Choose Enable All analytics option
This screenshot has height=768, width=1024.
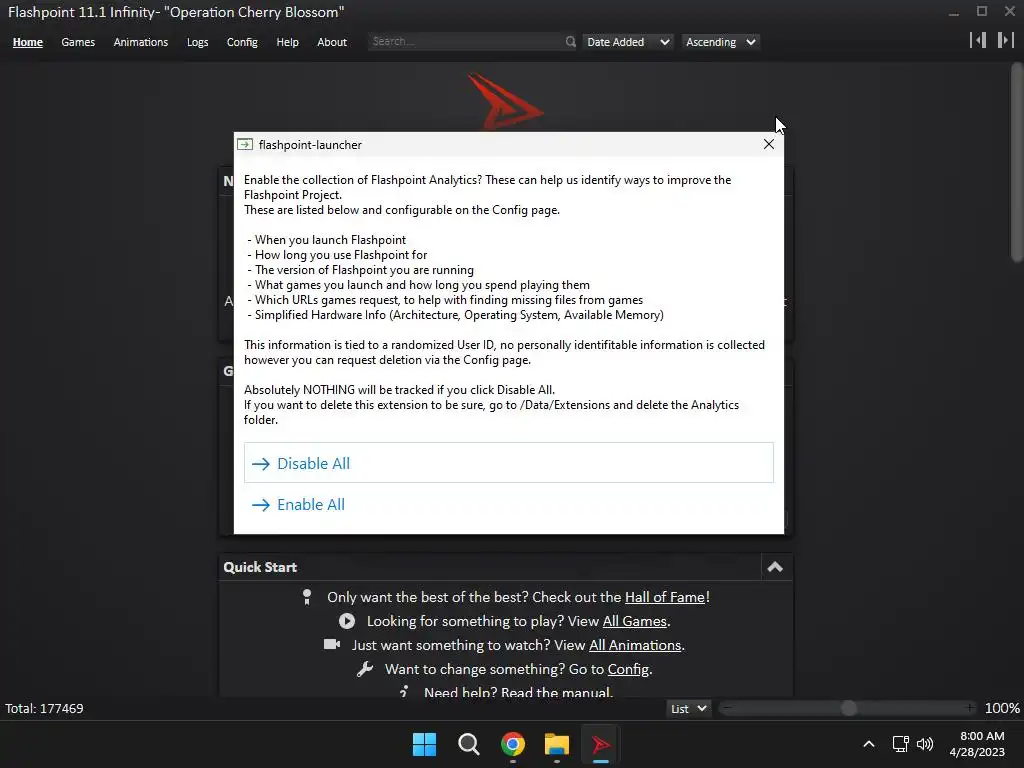[509, 504]
